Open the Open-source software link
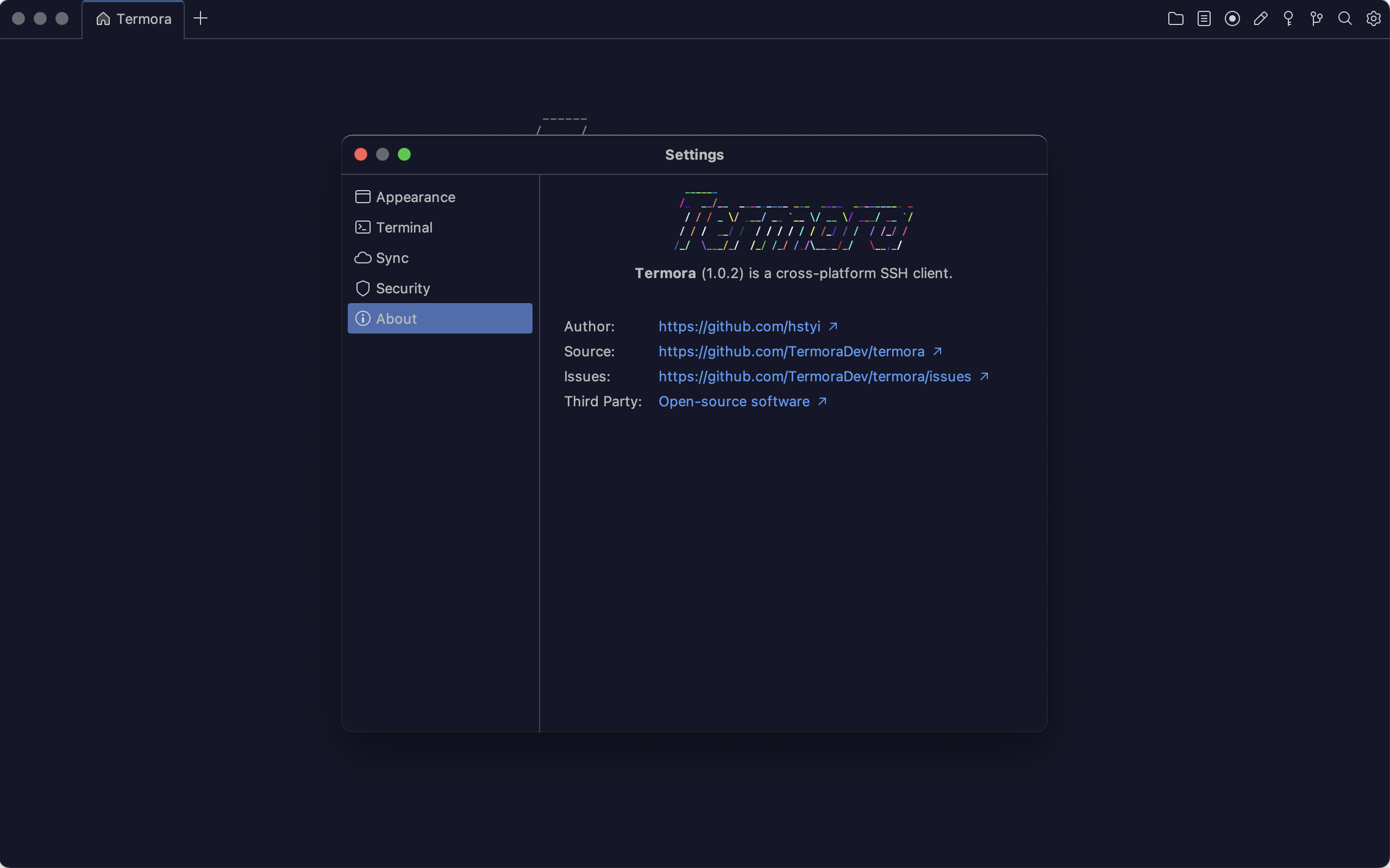 coord(734,401)
